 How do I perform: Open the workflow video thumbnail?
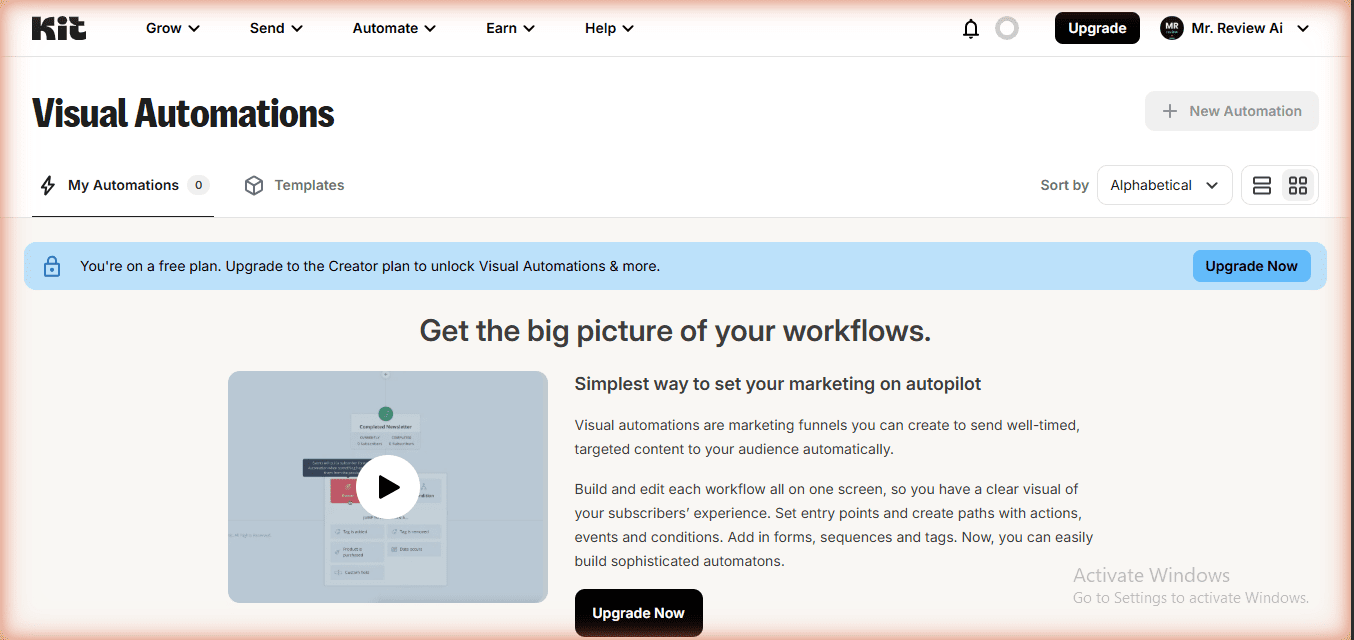388,487
